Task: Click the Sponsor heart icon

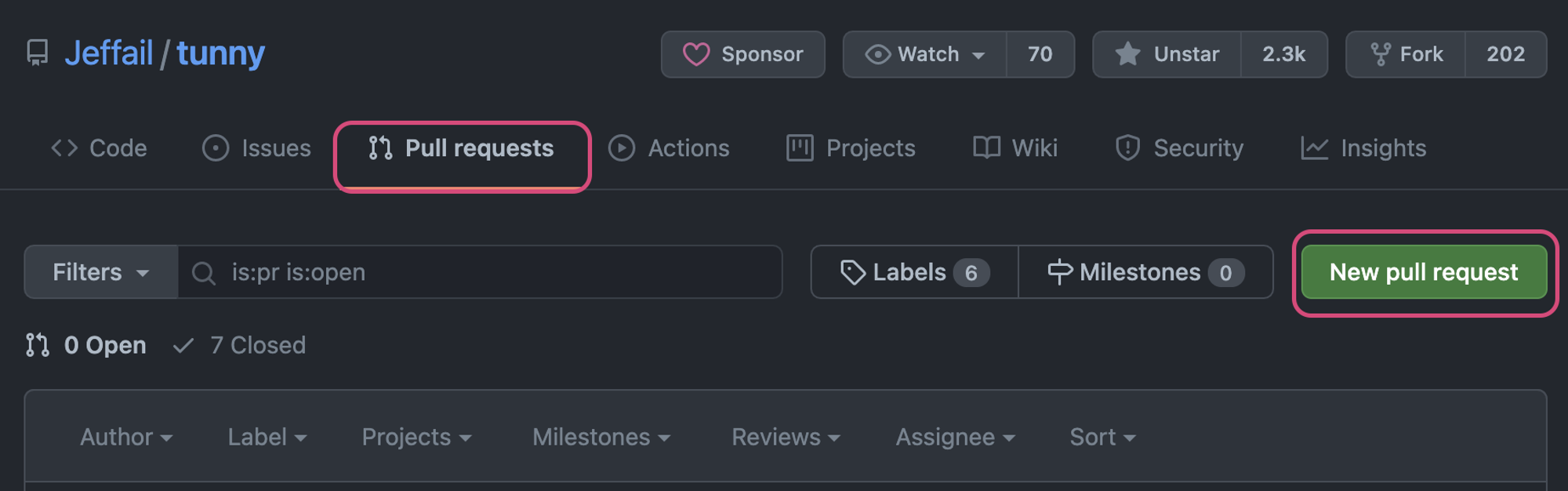Action: pyautogui.click(x=696, y=54)
